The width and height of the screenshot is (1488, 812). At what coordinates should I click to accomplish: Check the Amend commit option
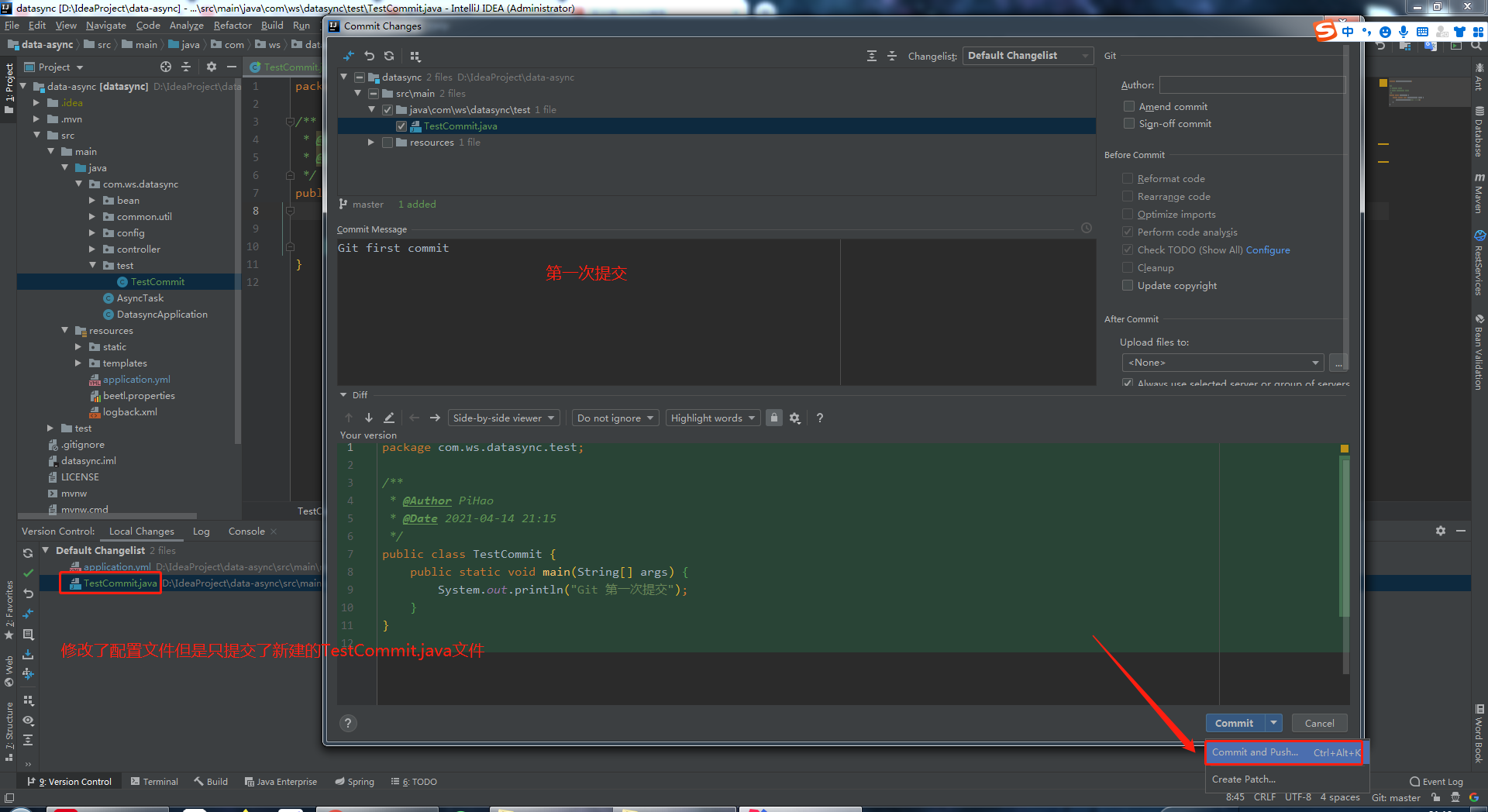tap(1129, 106)
